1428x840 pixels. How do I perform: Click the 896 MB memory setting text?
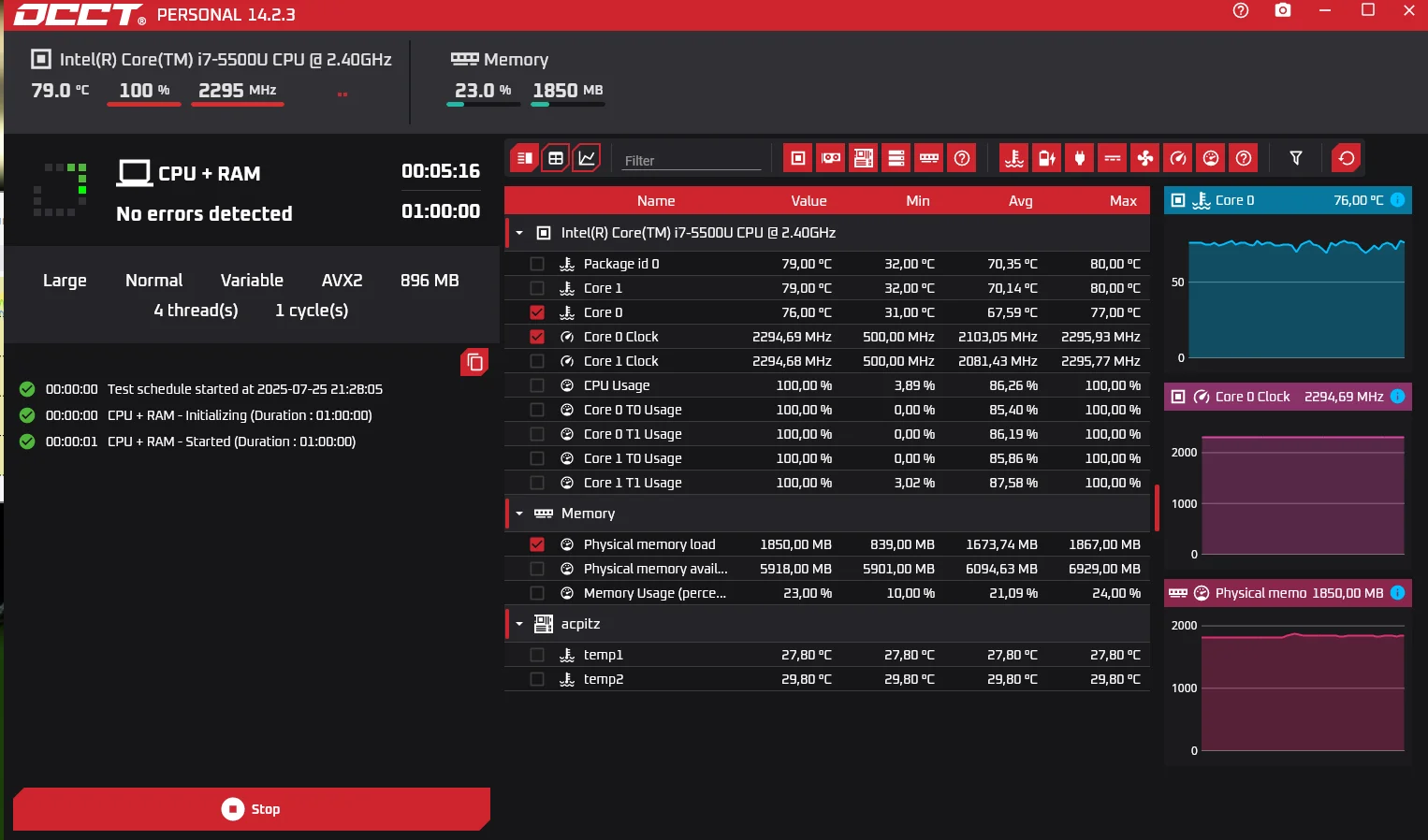tap(430, 281)
